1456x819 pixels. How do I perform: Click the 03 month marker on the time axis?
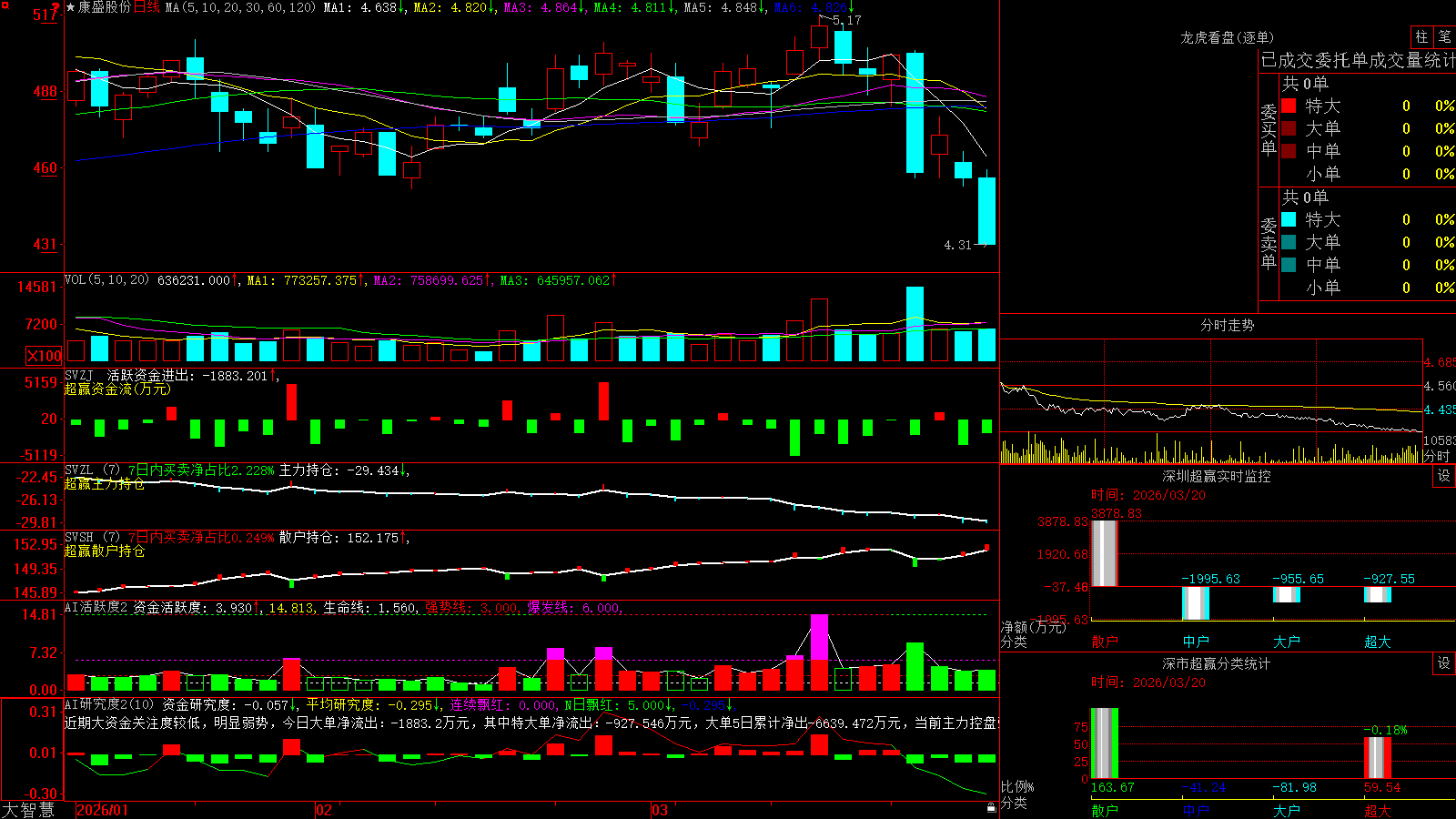(660, 810)
